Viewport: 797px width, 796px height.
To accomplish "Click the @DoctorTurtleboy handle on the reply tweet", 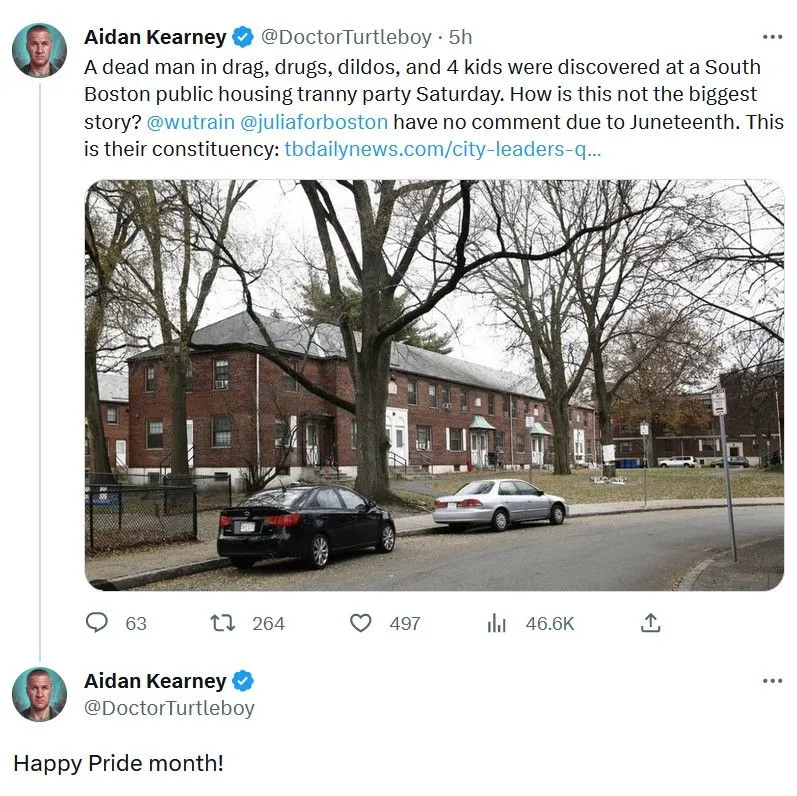I will coord(169,708).
